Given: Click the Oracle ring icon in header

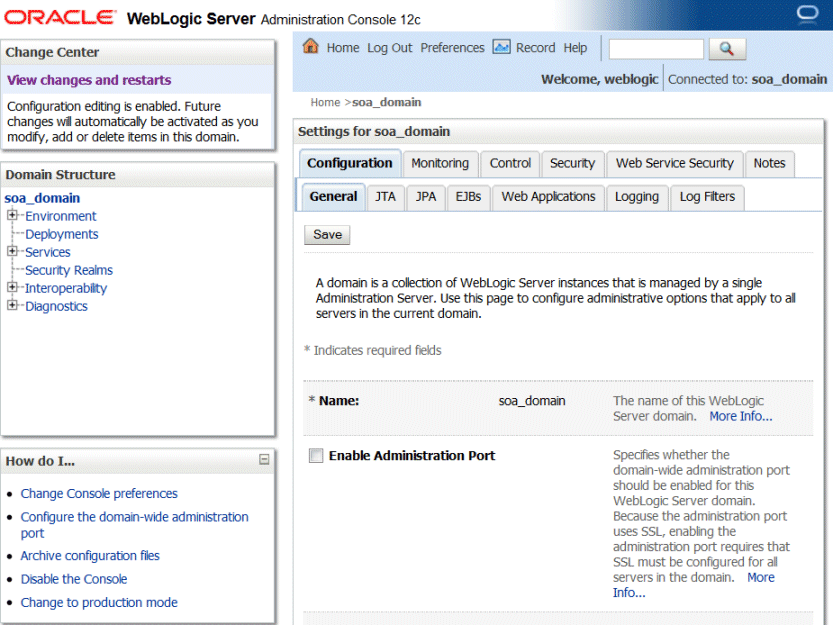Looking at the screenshot, I should pos(808,13).
